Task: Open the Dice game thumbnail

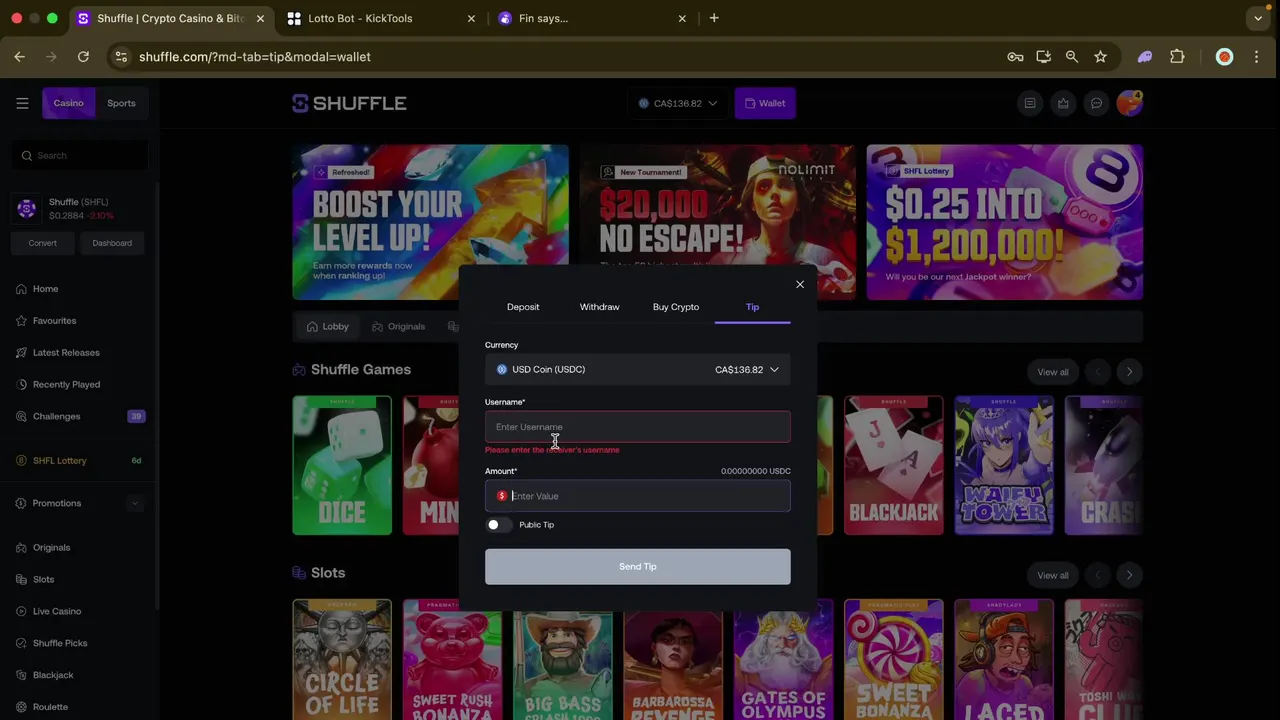Action: coord(342,465)
